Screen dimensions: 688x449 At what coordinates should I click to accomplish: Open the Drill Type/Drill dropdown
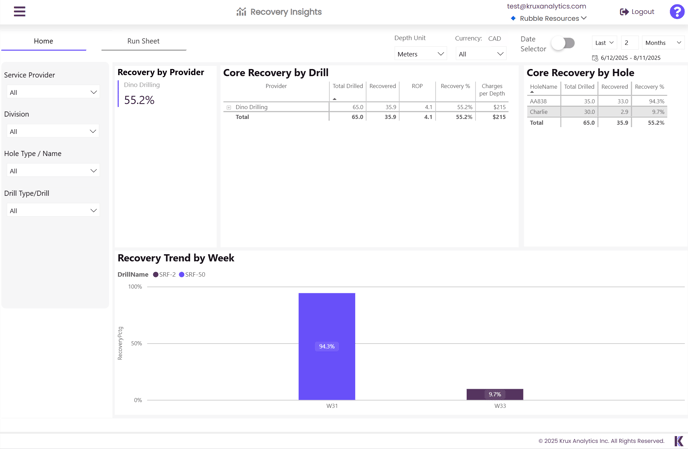(53, 211)
